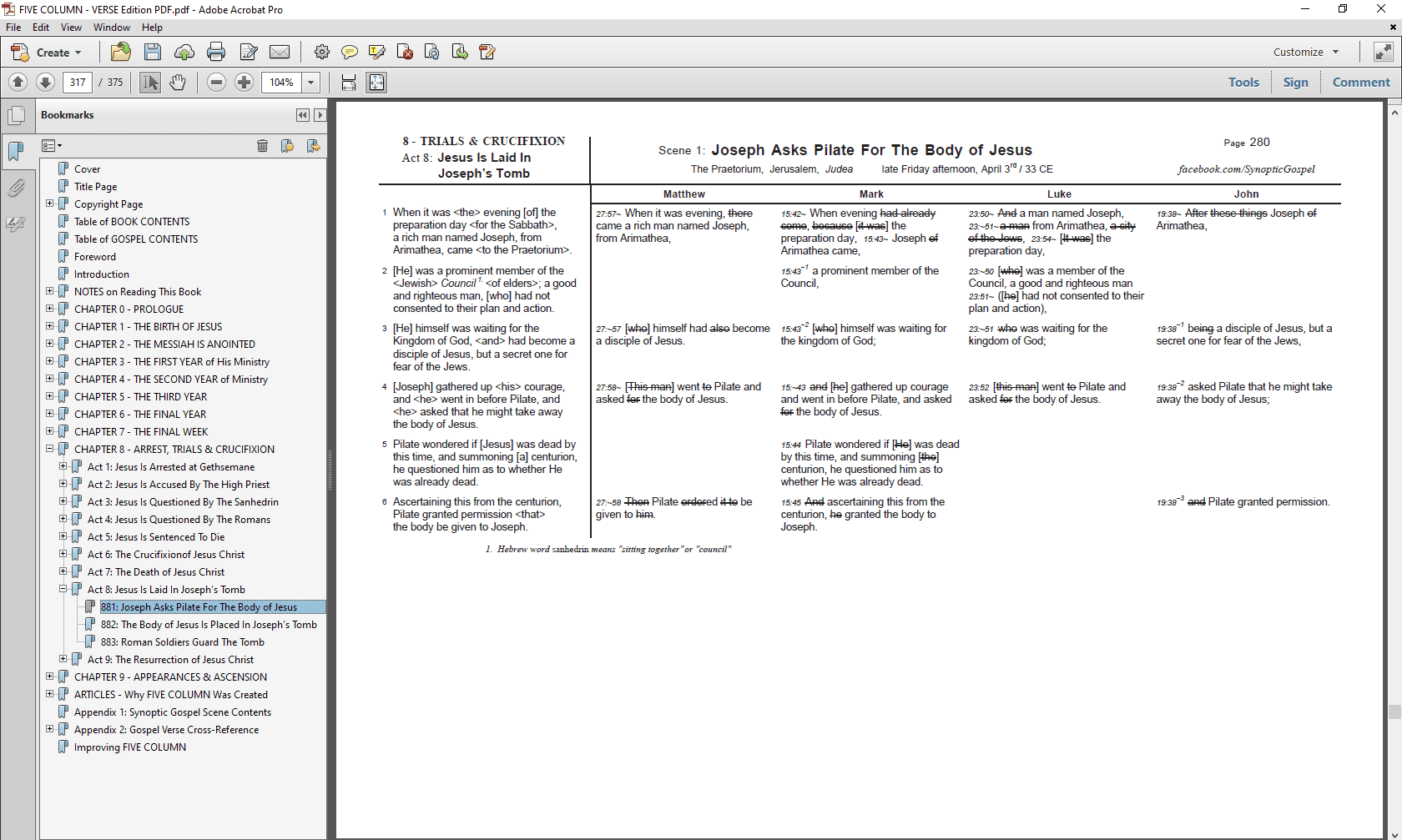Screen dimensions: 1402x840
Task: Send file via email envelope icon
Action: (x=280, y=53)
